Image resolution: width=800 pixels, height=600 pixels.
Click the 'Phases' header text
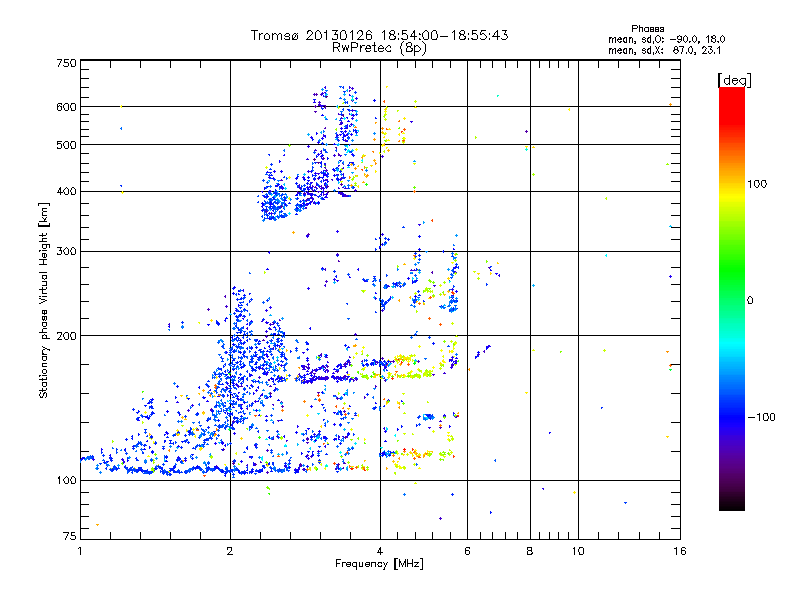tap(647, 29)
